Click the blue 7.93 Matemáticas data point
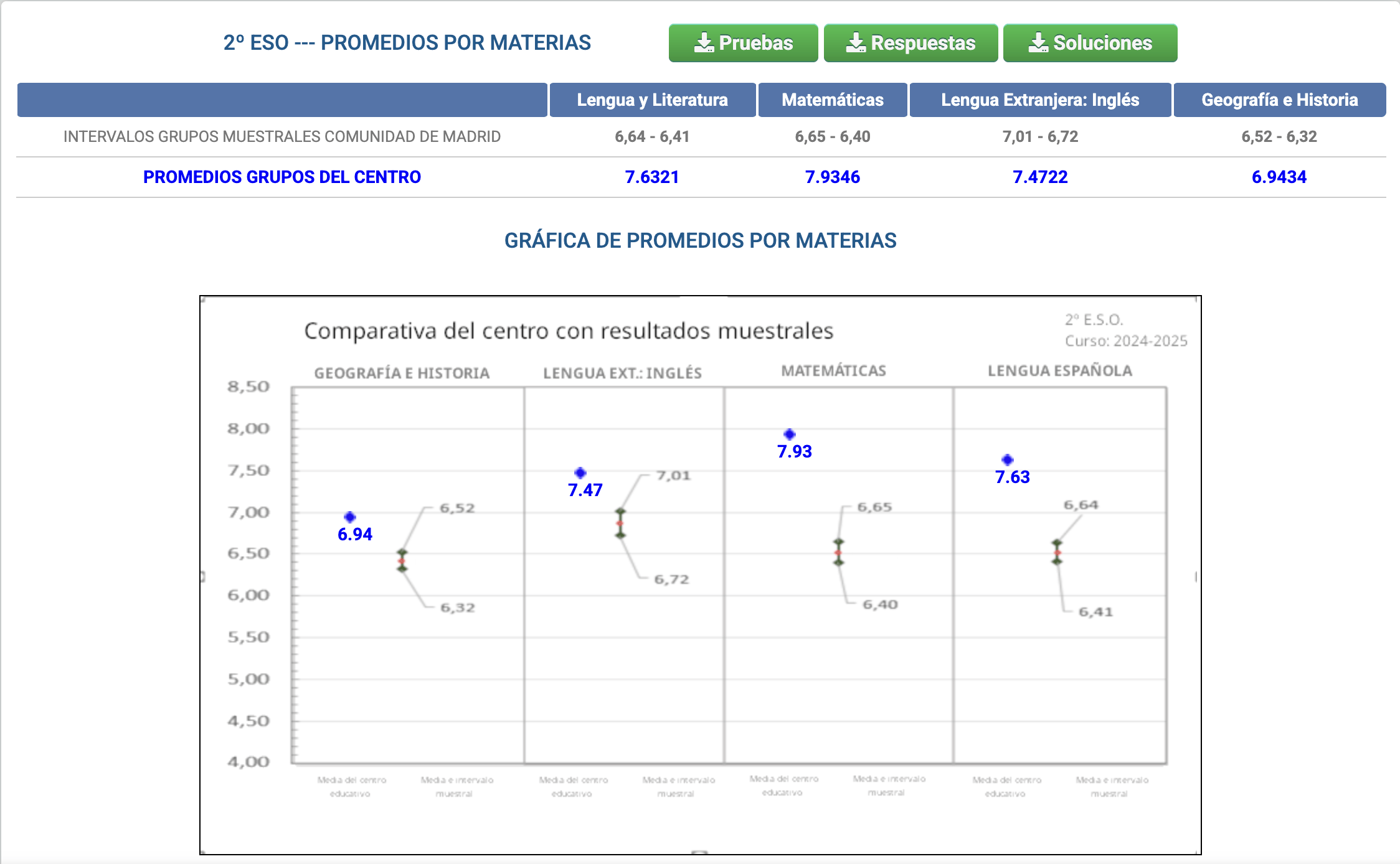This screenshot has height=864, width=1400. click(x=790, y=434)
